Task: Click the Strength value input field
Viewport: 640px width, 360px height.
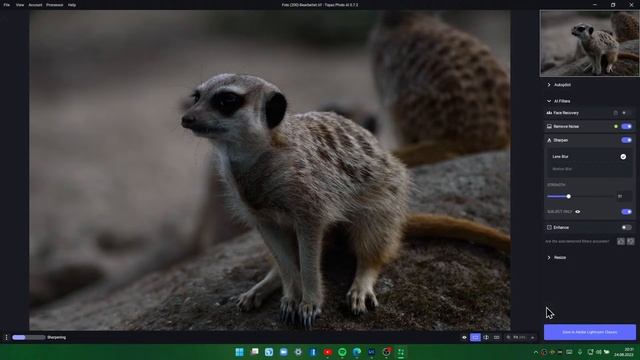Action: click(624, 196)
